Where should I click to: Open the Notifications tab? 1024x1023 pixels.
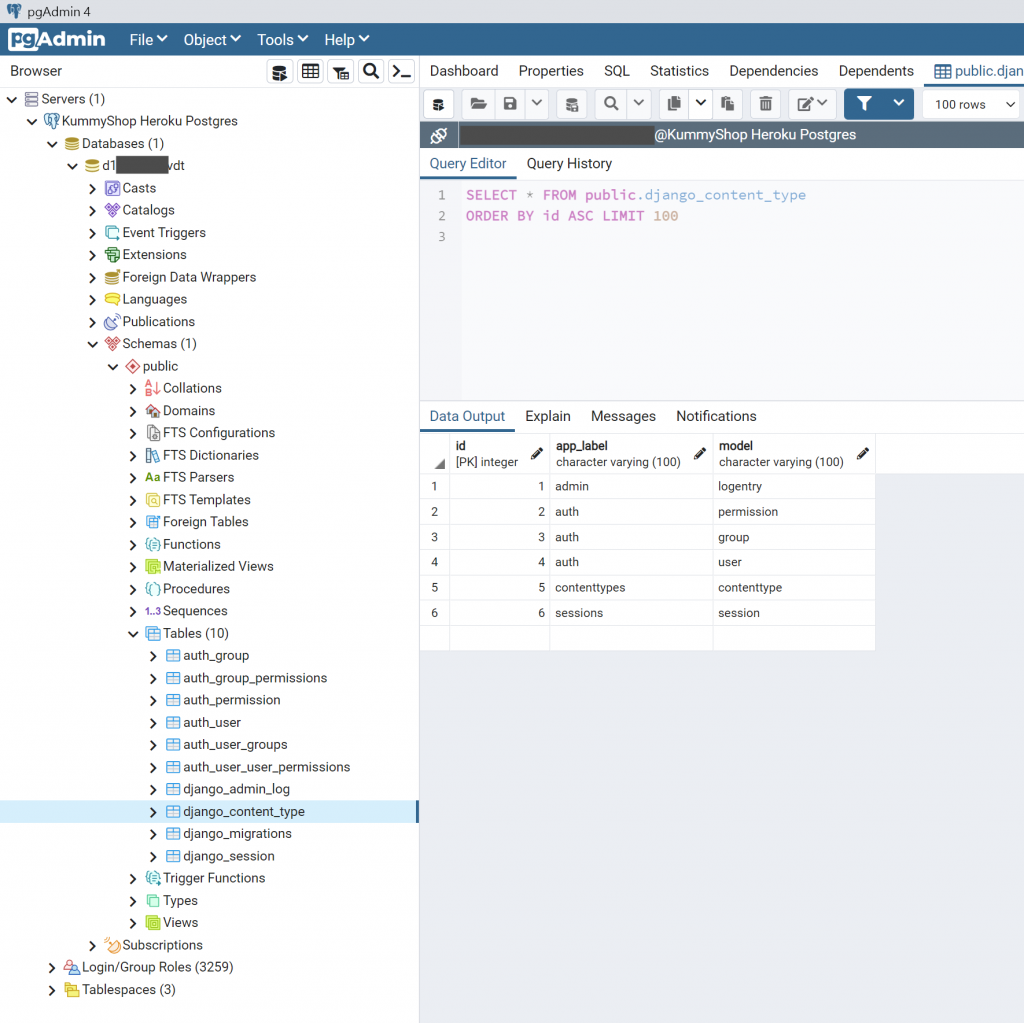pyautogui.click(x=716, y=417)
